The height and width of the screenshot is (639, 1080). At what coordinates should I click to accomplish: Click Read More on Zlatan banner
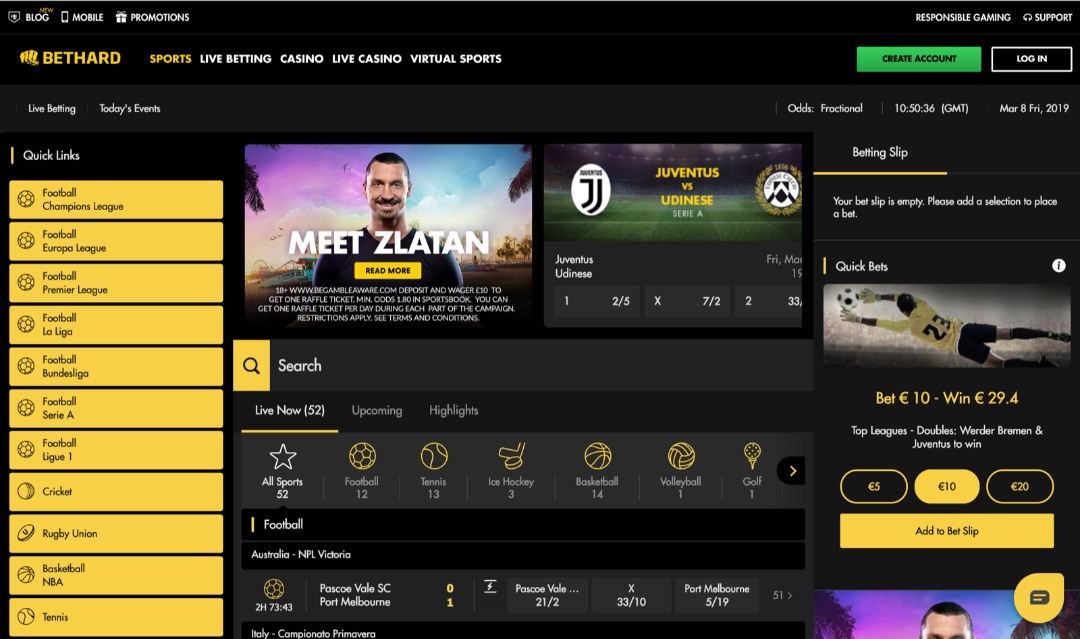[x=388, y=271]
